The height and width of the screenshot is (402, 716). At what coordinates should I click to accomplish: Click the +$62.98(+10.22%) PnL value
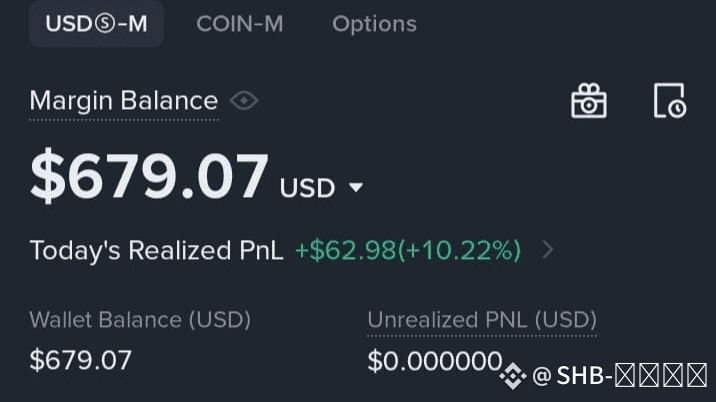point(408,250)
